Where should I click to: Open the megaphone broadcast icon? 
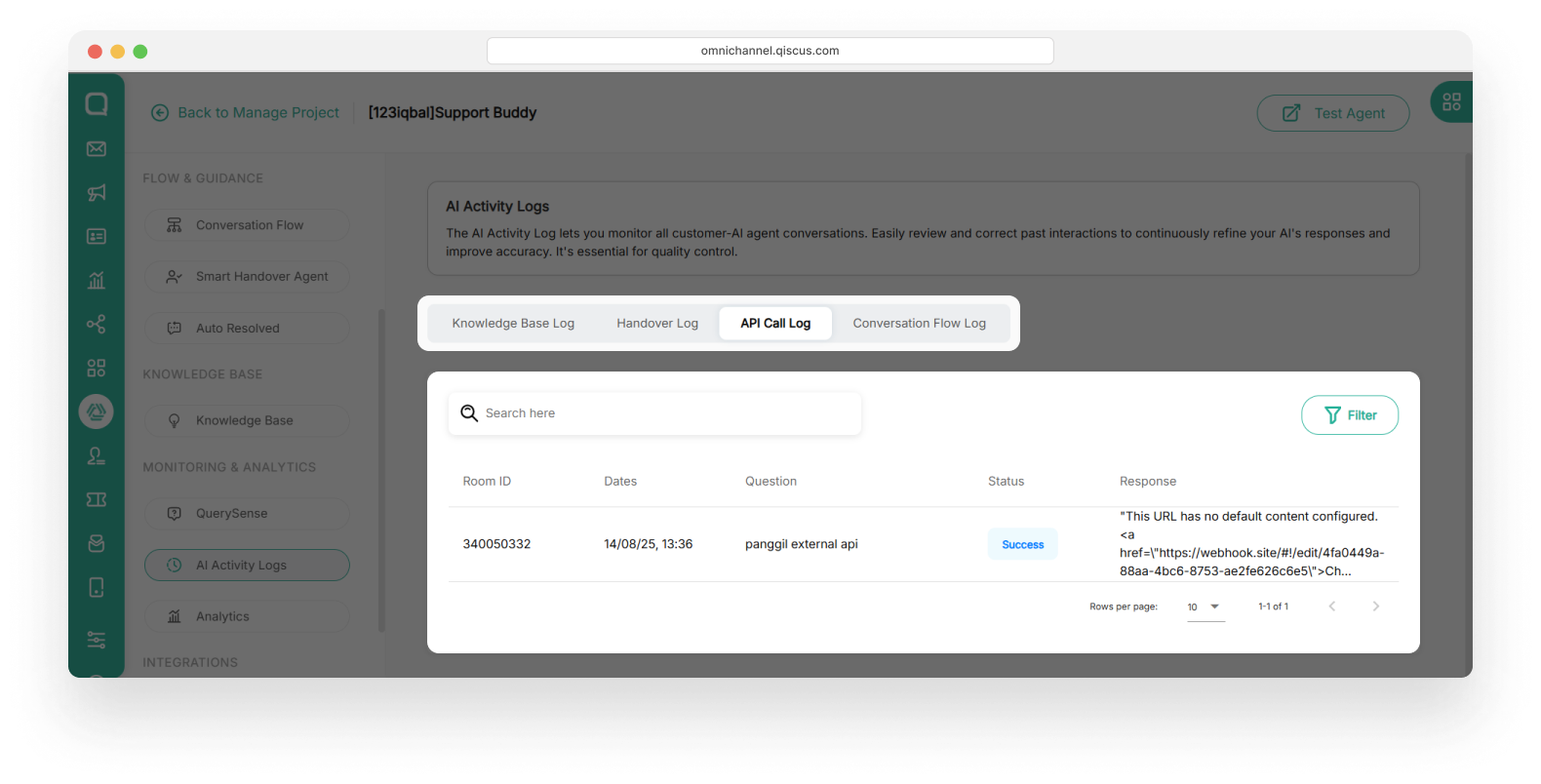pyautogui.click(x=97, y=193)
